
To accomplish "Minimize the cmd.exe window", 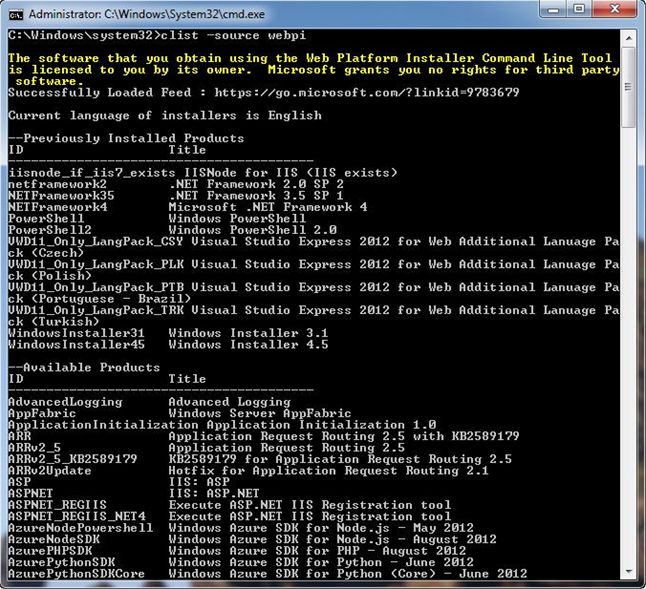I will (x=553, y=9).
